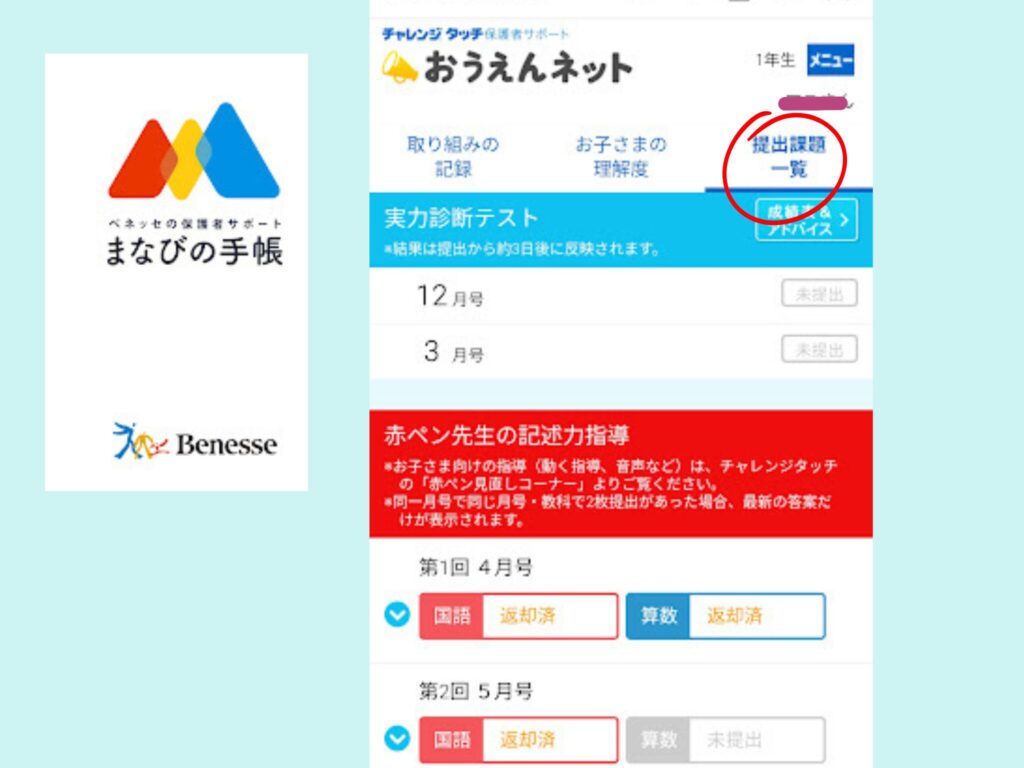
Task: Select the blue 算数 subject icon for 第1回 4月号
Action: pos(659,617)
